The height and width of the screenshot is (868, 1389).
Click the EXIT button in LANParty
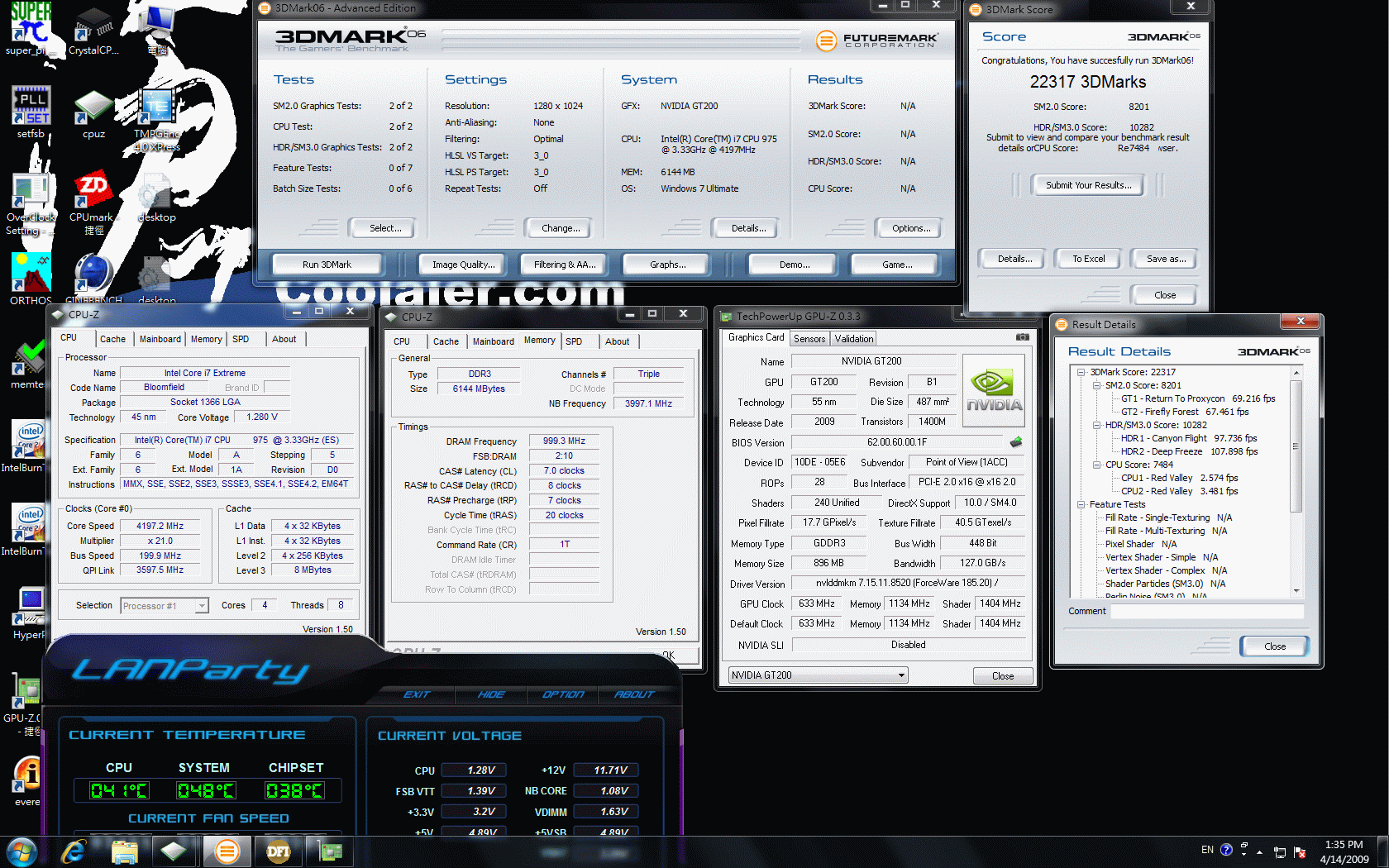[417, 694]
